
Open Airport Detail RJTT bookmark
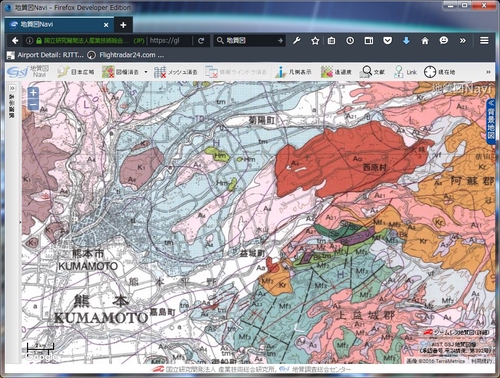pos(45,55)
